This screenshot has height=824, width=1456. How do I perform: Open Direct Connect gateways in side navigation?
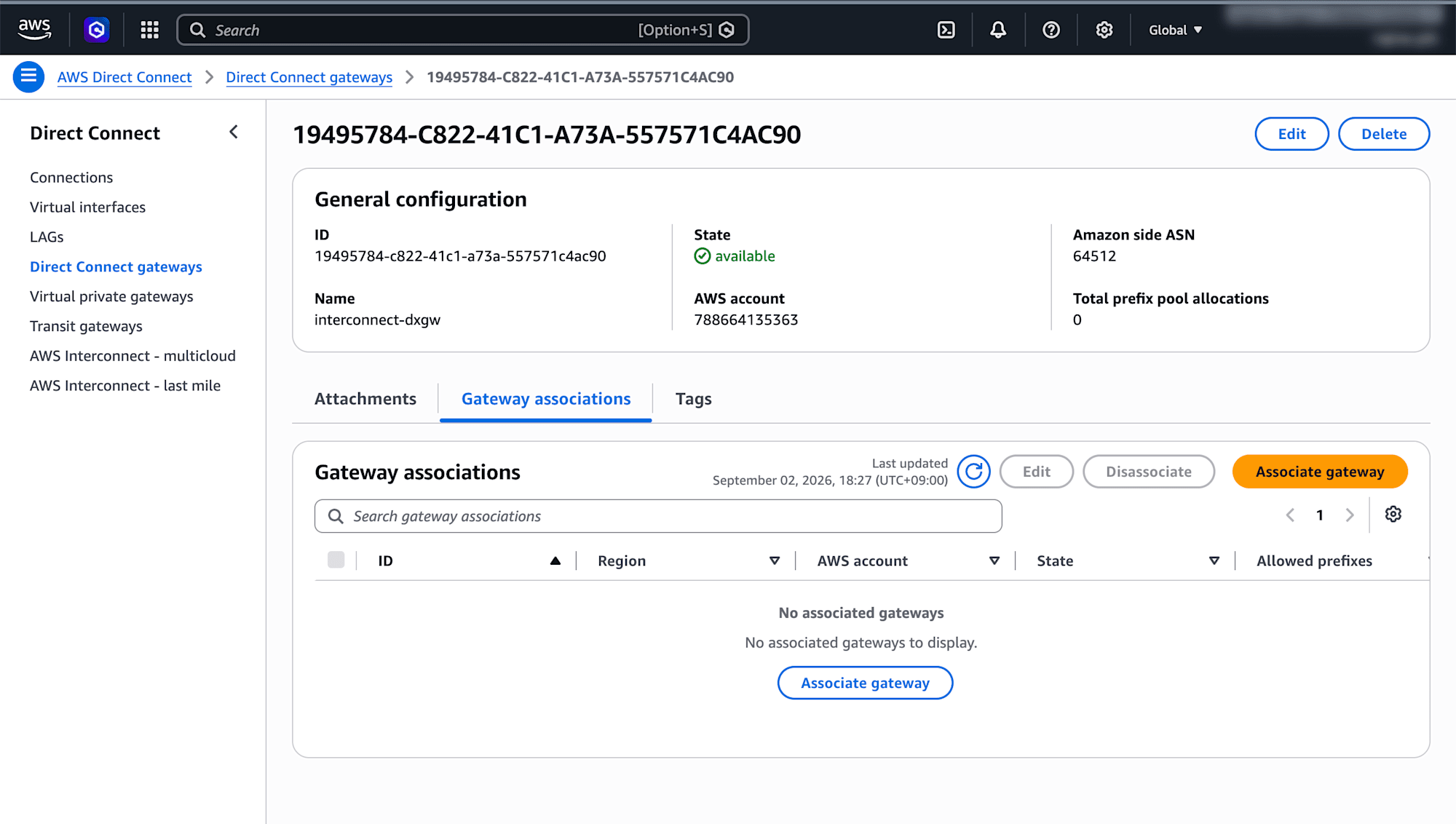point(116,267)
